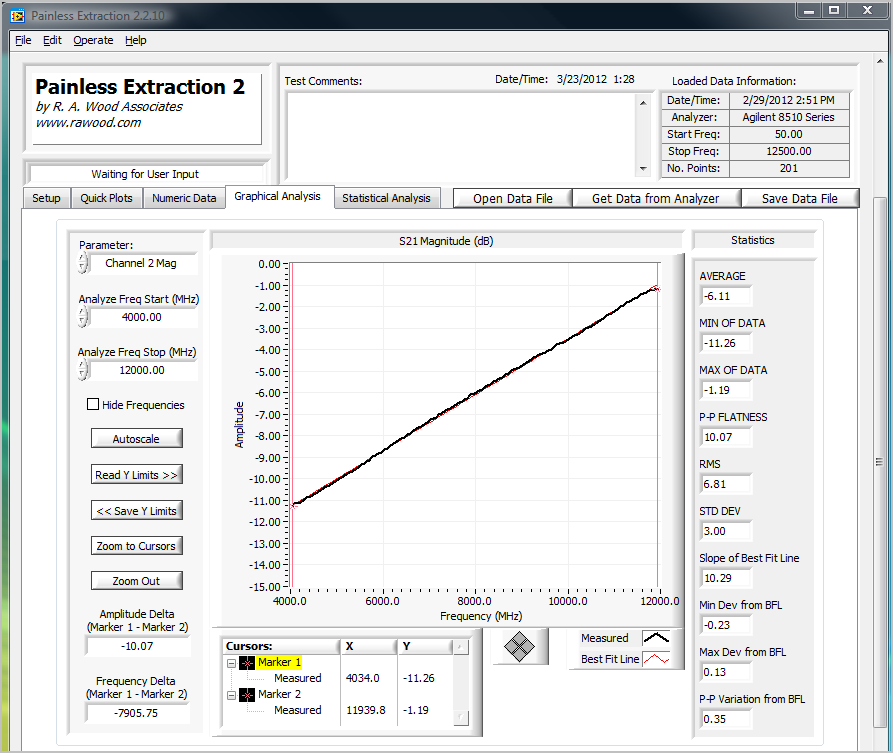This screenshot has width=893, height=753.
Task: Click the RMS value 6.81
Action: (726, 484)
